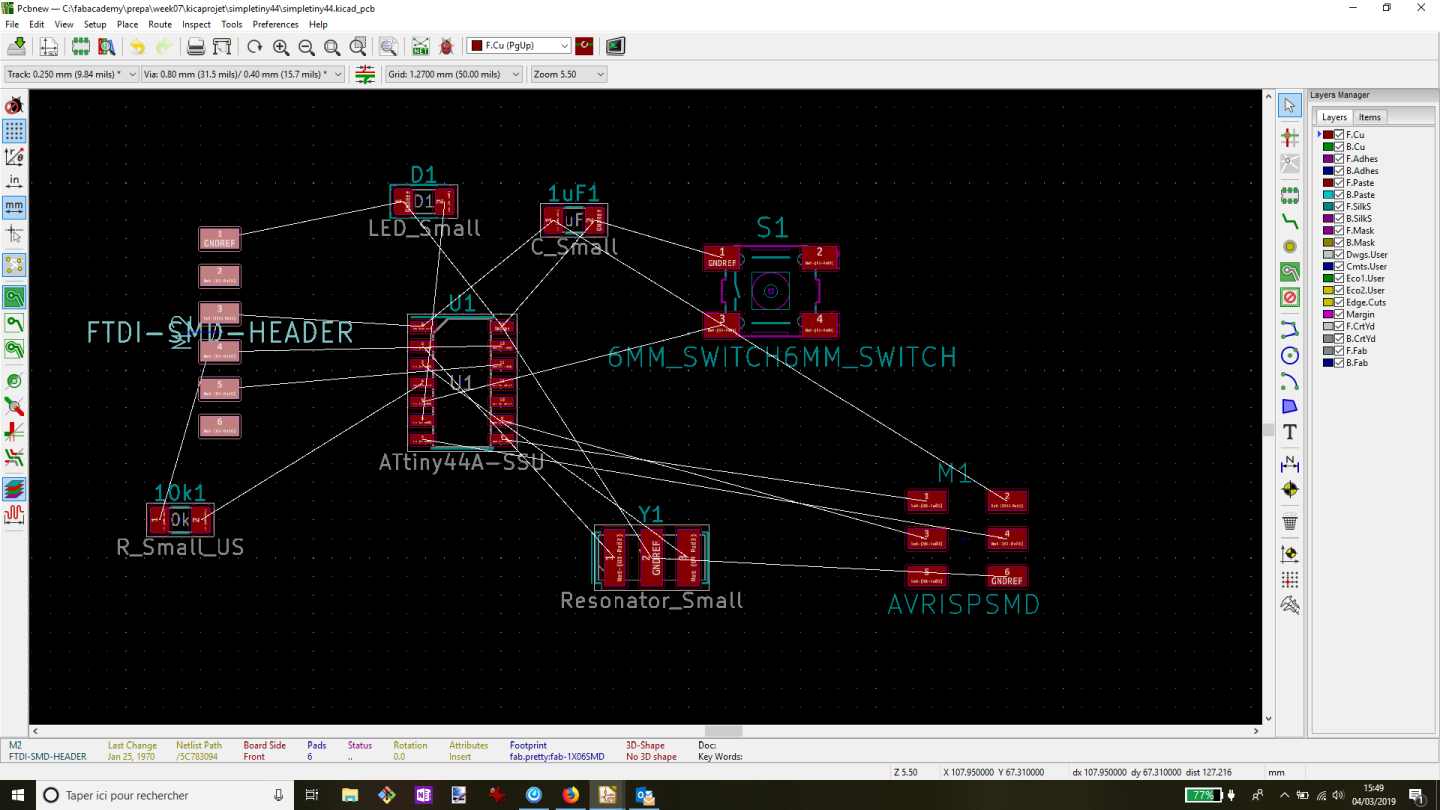Image resolution: width=1440 pixels, height=810 pixels.
Task: Open the Preferences menu
Action: 275,24
